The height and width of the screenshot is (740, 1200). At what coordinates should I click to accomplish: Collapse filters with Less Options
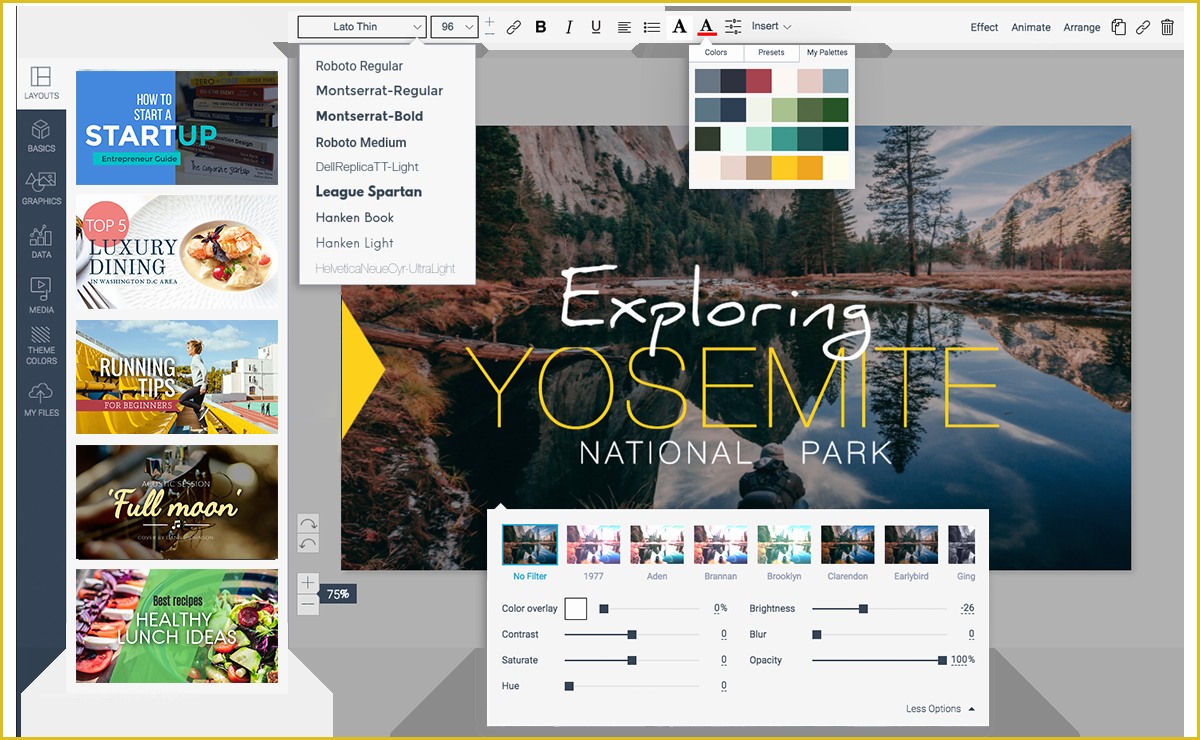coord(940,709)
